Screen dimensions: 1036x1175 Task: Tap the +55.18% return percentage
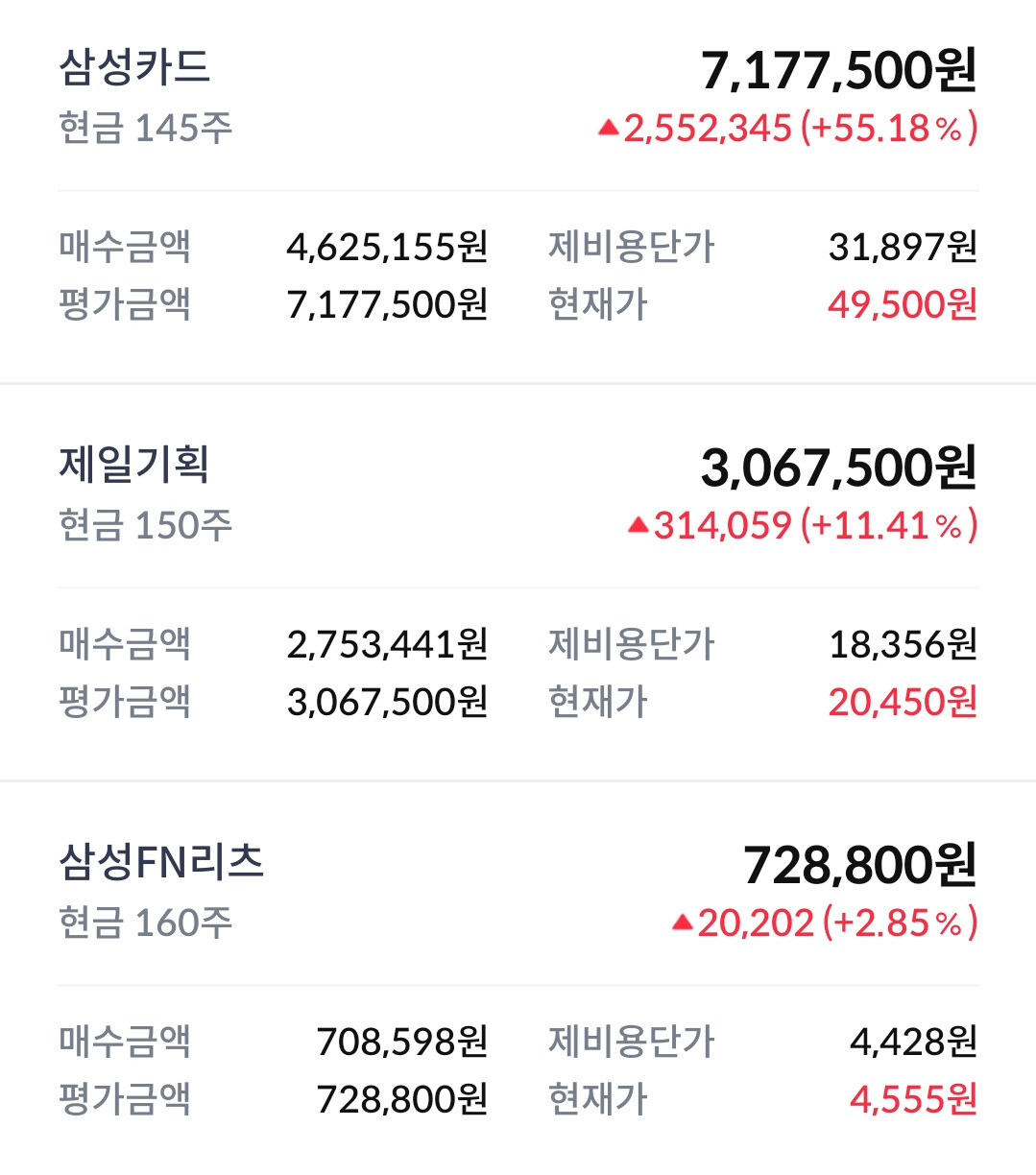(889, 128)
